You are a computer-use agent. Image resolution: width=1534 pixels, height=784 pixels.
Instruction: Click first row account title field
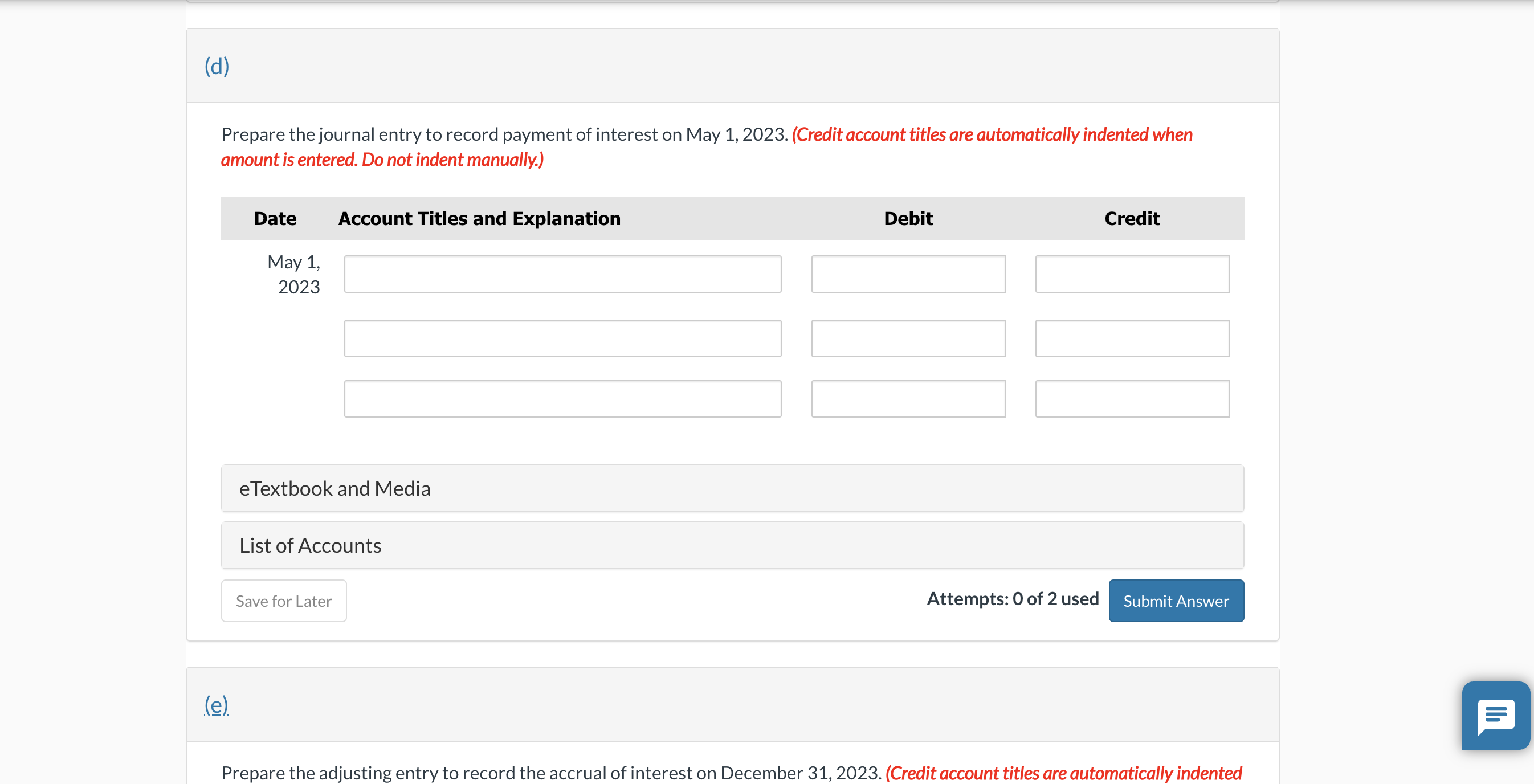click(x=563, y=274)
